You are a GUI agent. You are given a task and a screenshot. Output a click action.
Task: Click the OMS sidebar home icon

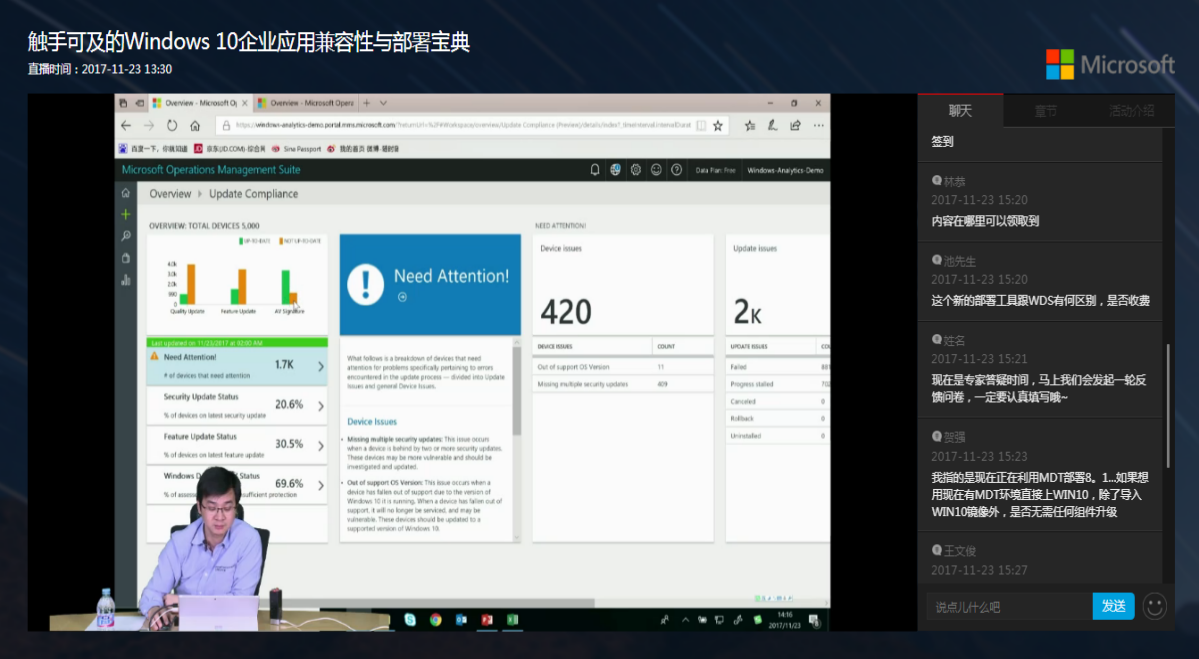125,193
